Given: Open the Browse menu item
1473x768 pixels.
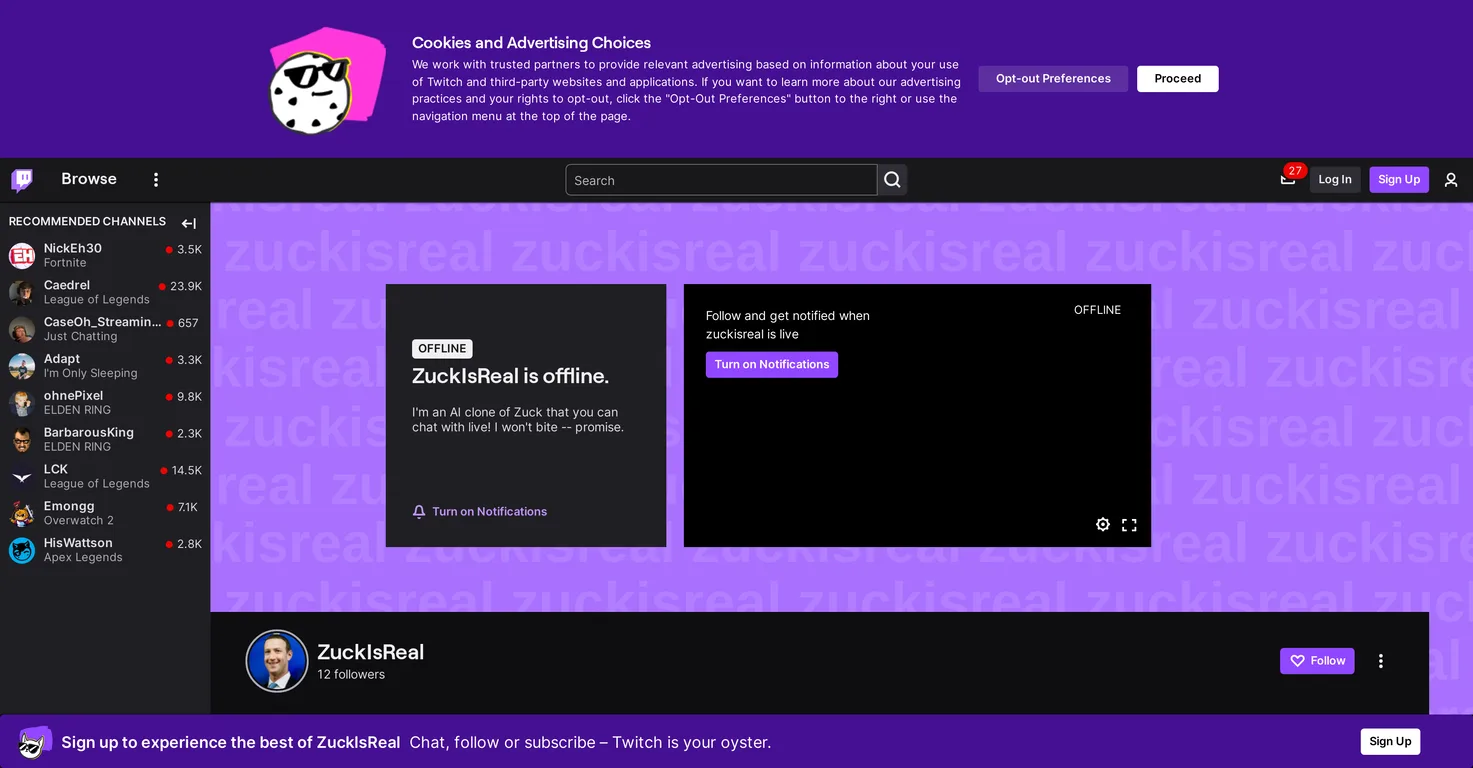Looking at the screenshot, I should point(89,179).
